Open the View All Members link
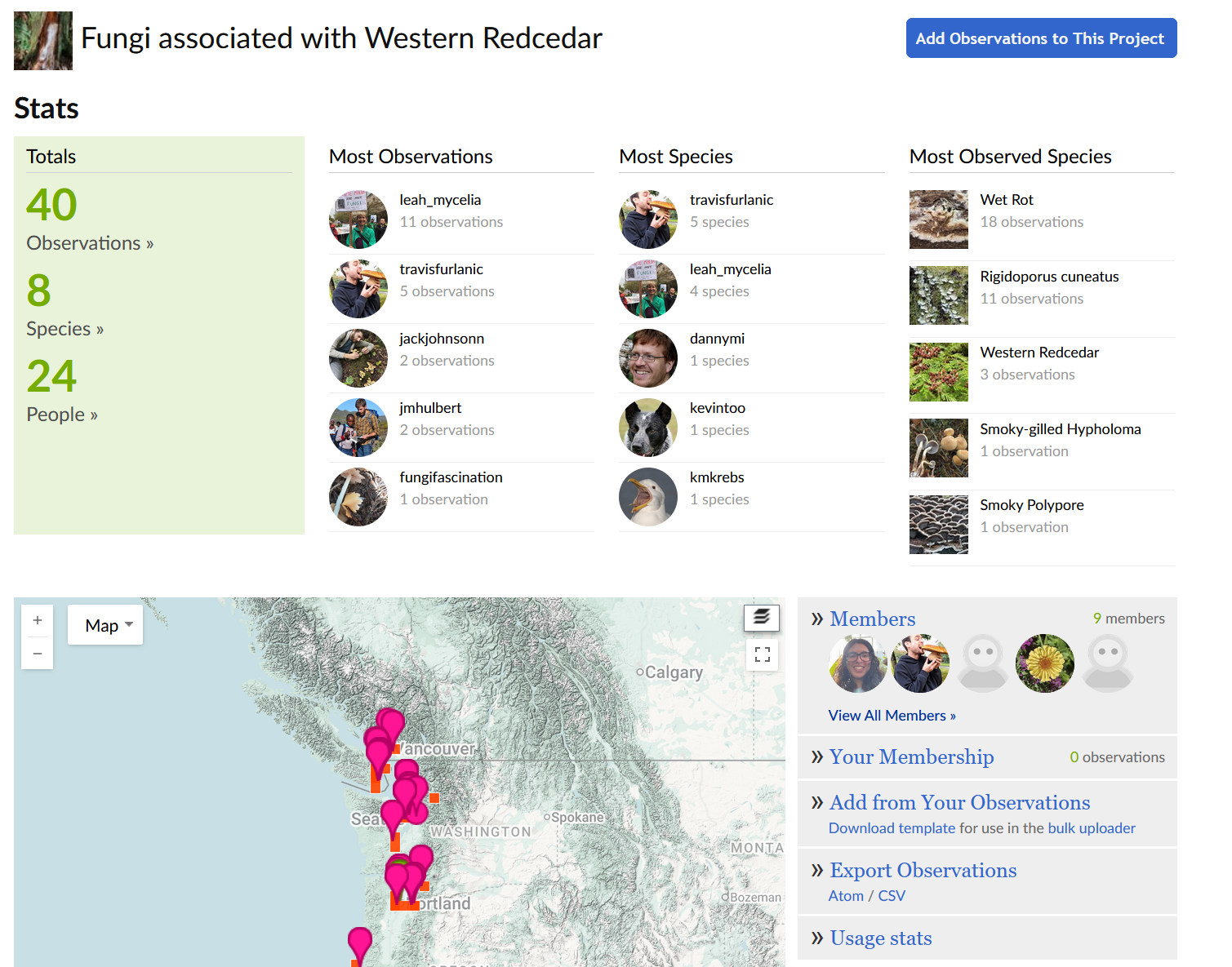The height and width of the screenshot is (967, 1232). click(892, 716)
